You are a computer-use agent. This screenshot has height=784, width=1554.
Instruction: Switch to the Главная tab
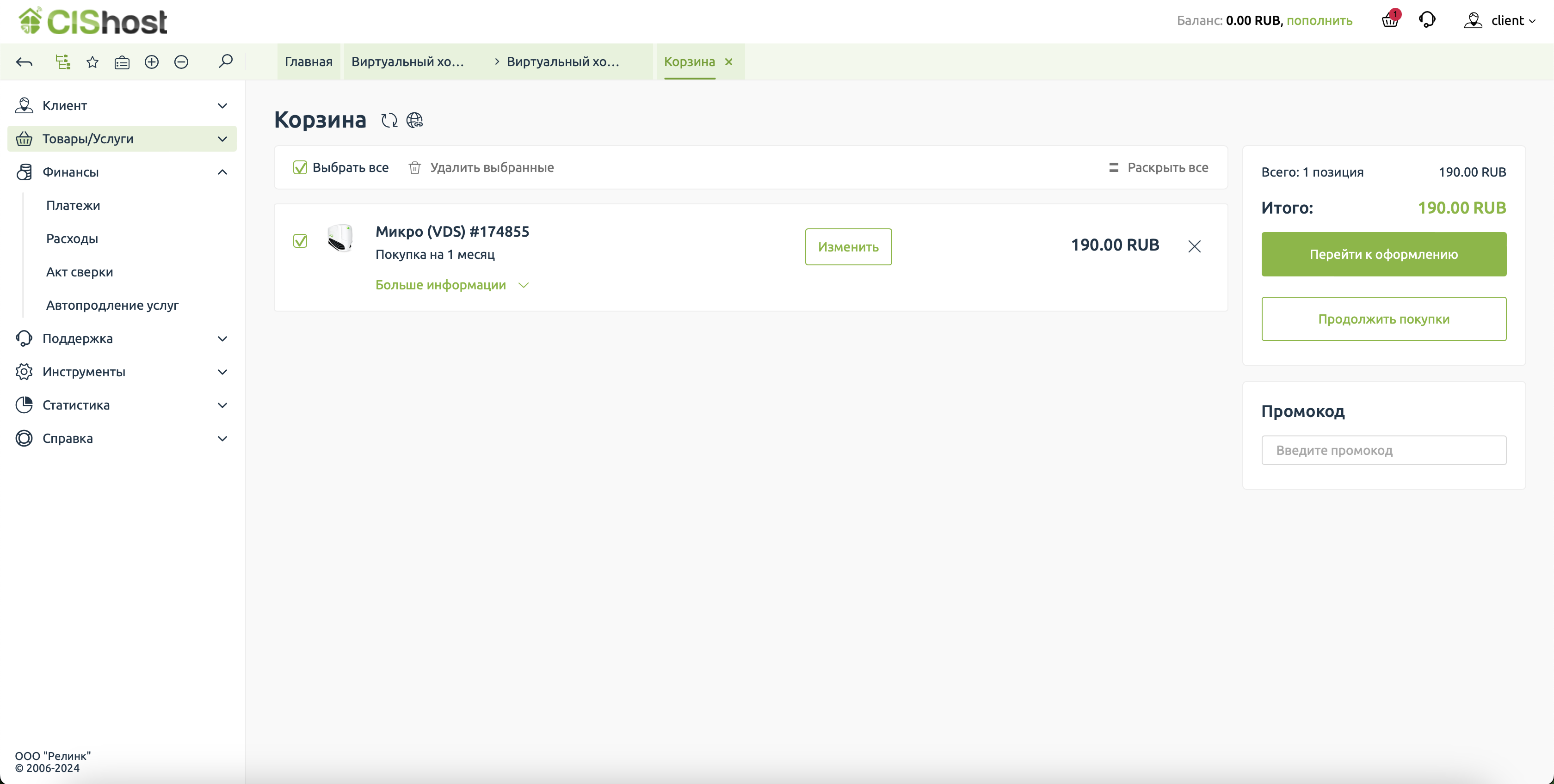click(308, 61)
